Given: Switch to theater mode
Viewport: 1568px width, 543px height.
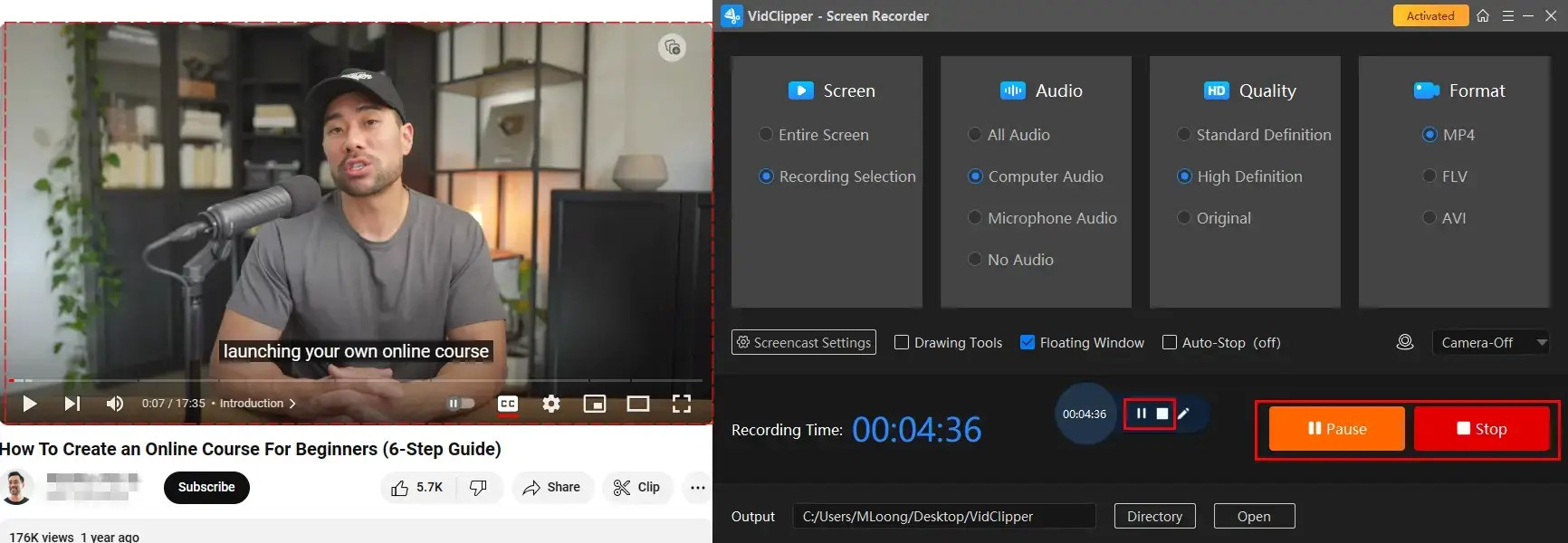Looking at the screenshot, I should click(x=638, y=404).
